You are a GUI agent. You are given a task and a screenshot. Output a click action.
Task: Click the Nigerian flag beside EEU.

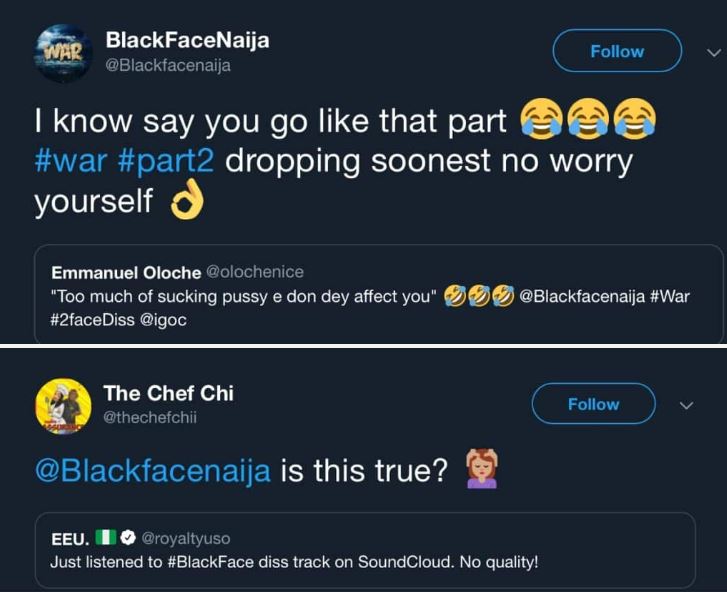[107, 539]
